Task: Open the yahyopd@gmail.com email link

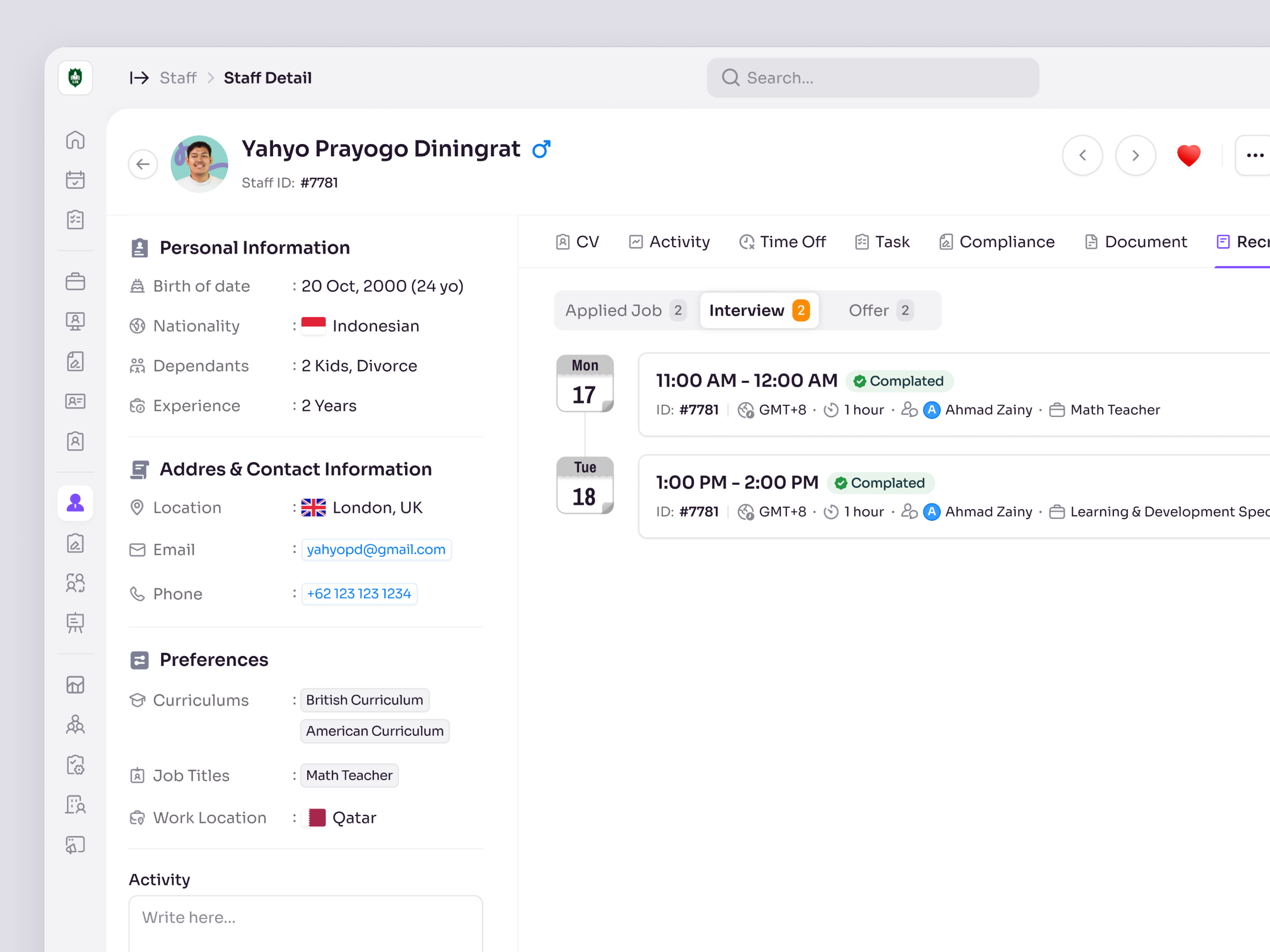Action: coord(376,549)
